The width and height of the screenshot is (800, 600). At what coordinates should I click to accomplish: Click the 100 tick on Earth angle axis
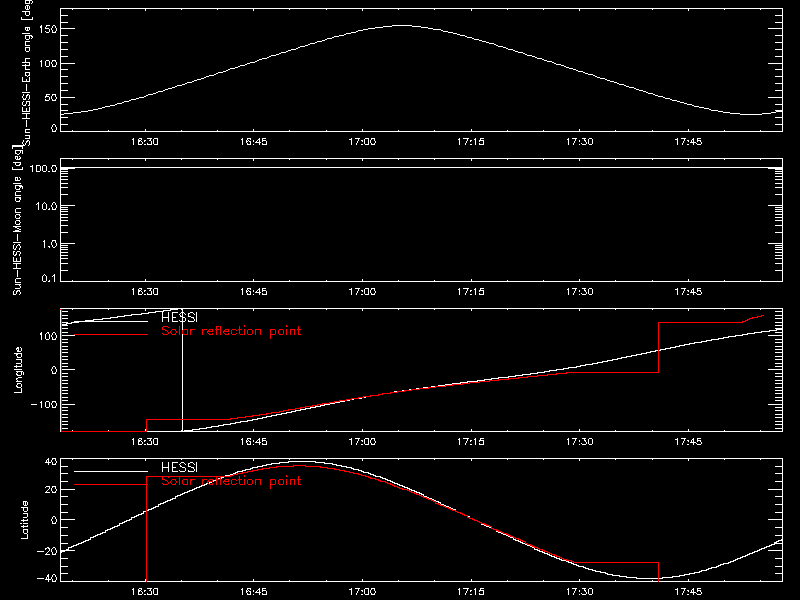coord(48,63)
